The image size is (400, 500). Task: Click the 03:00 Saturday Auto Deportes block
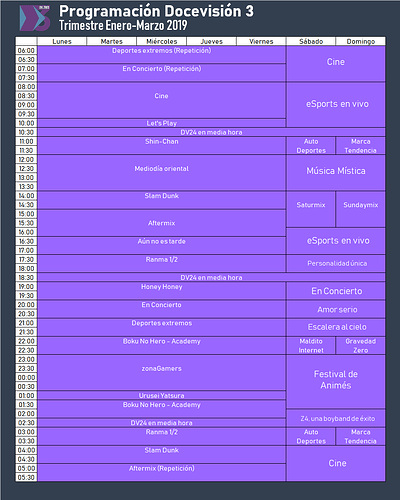[x=311, y=436]
